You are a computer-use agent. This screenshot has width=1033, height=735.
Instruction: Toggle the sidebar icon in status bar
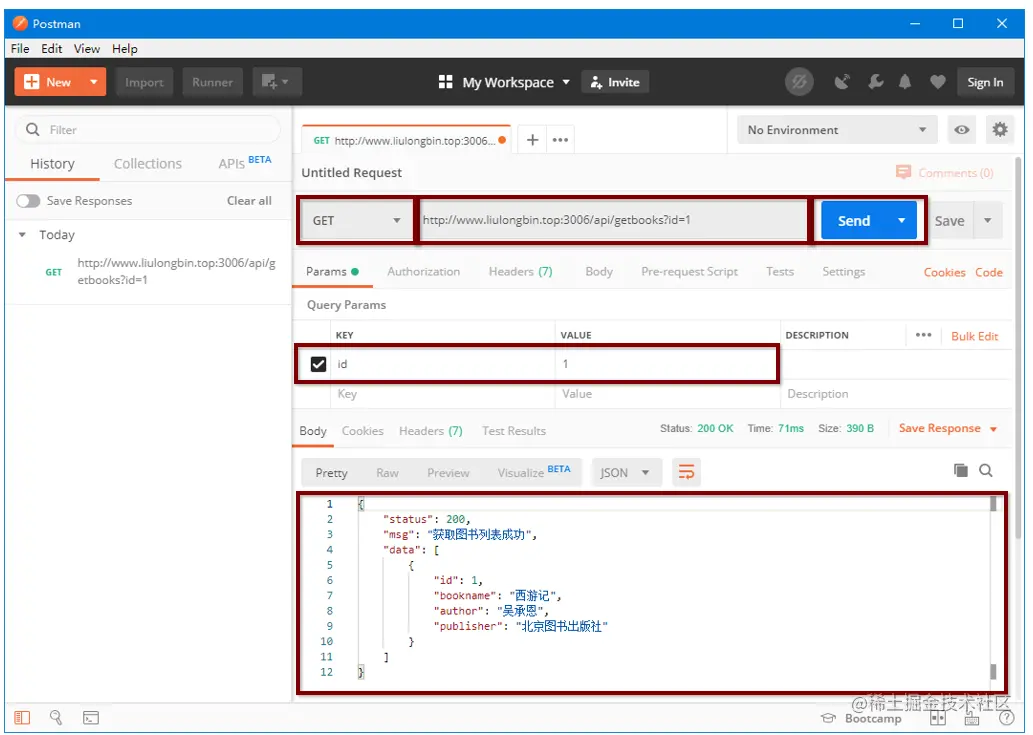pyautogui.click(x=22, y=717)
